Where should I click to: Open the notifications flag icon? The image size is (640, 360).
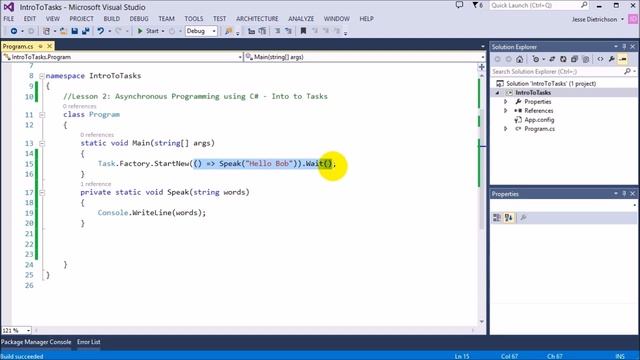[478, 5]
